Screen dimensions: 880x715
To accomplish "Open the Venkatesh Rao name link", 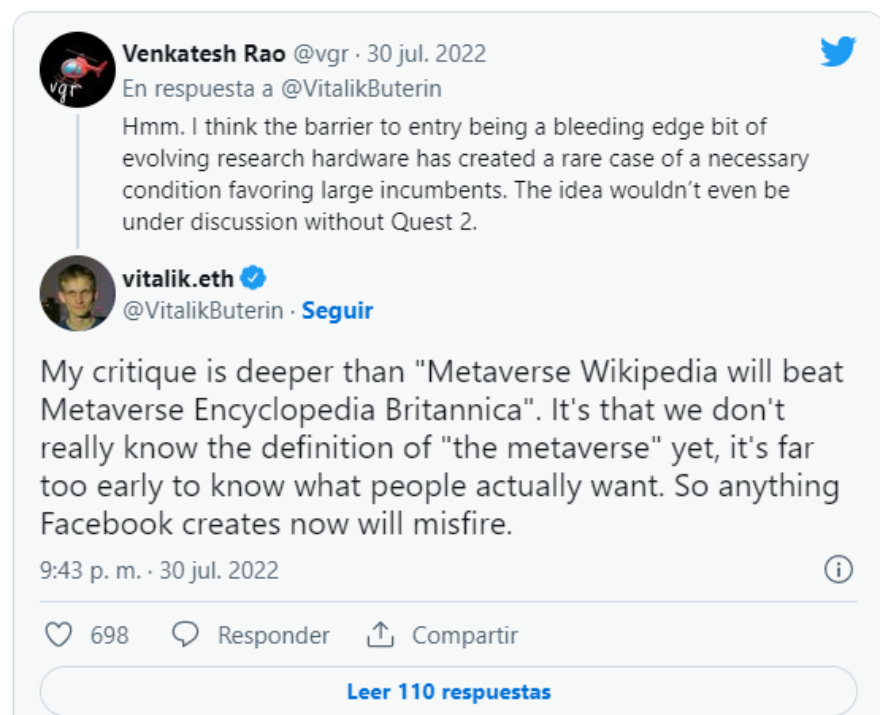I will point(205,53).
